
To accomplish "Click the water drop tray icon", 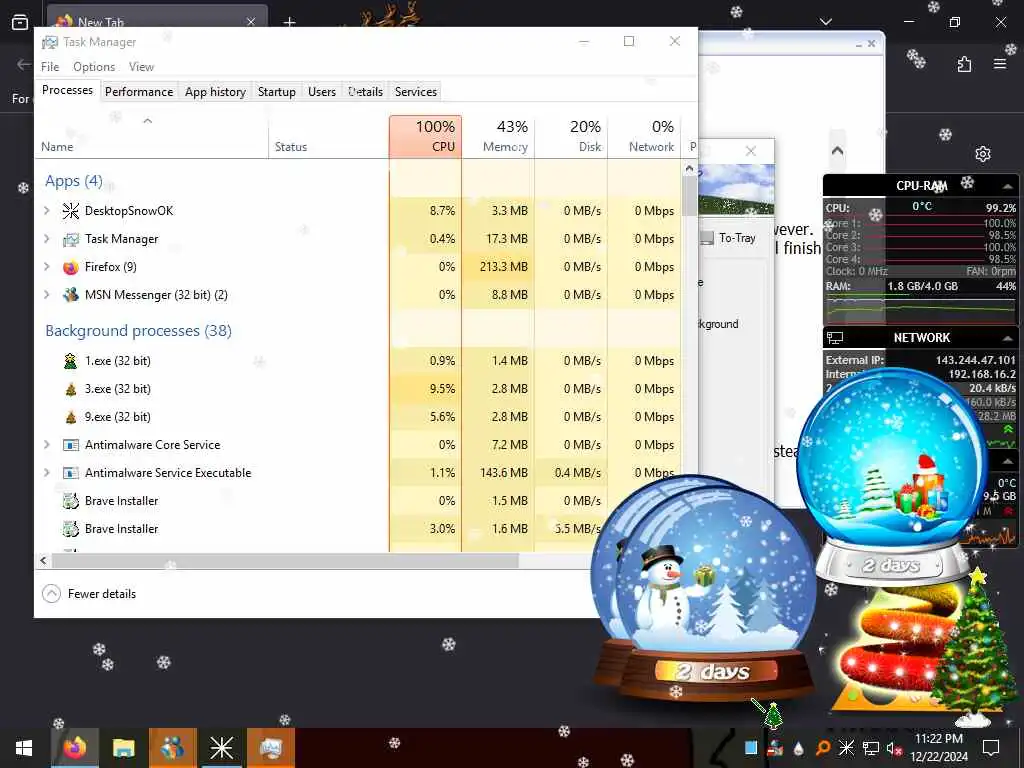I will [x=799, y=748].
